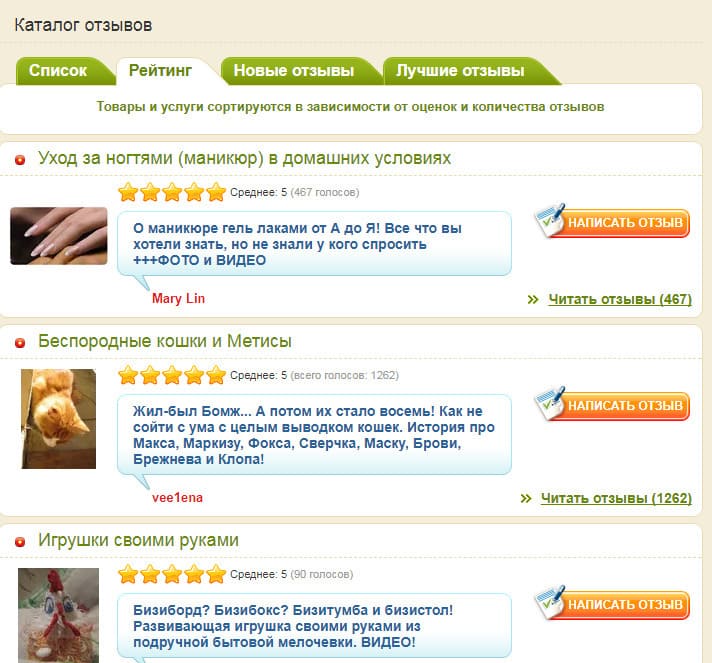Click the notepad icon on cats Написать отзыв button

550,403
